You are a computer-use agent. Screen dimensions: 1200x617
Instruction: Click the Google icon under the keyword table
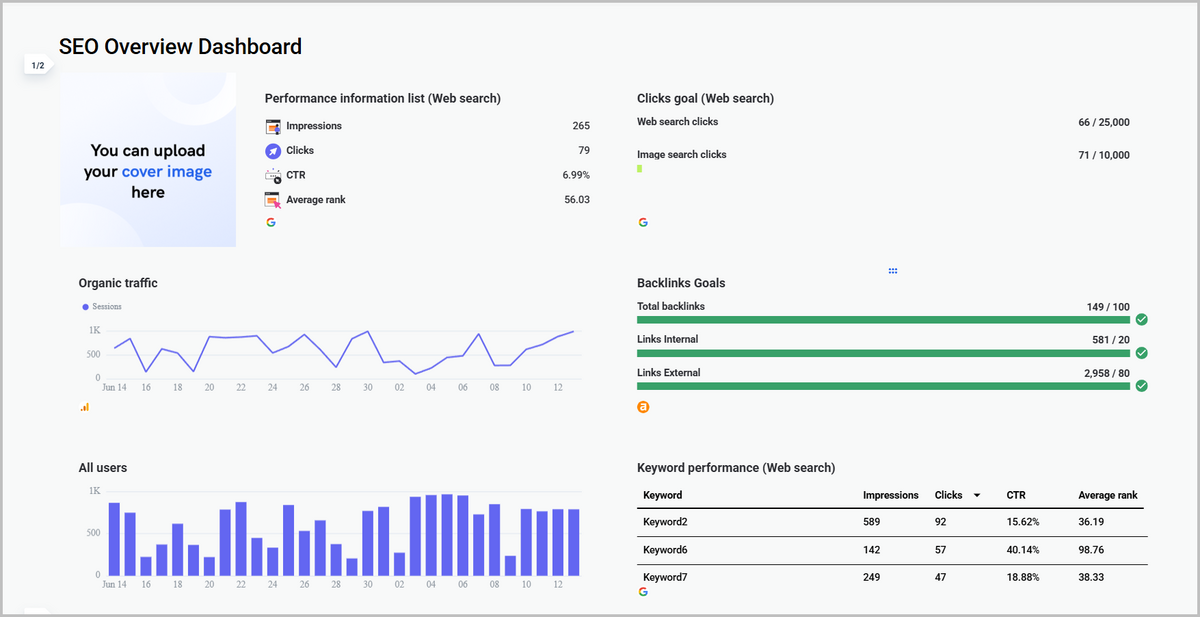pyautogui.click(x=643, y=592)
